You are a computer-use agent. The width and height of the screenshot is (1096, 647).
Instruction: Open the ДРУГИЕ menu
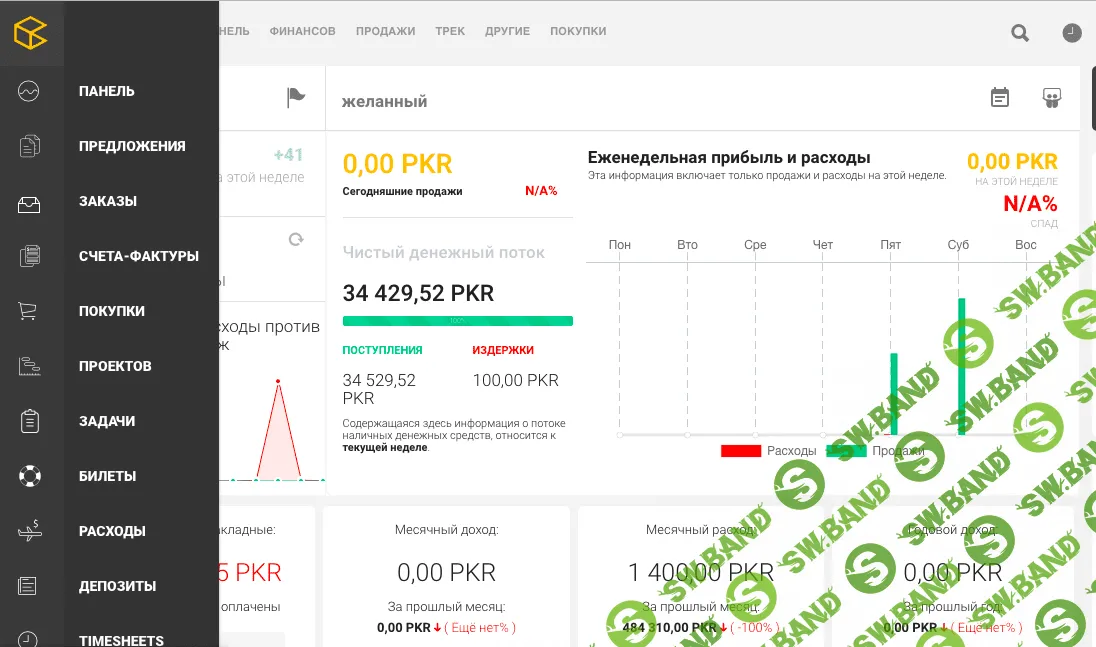[507, 31]
